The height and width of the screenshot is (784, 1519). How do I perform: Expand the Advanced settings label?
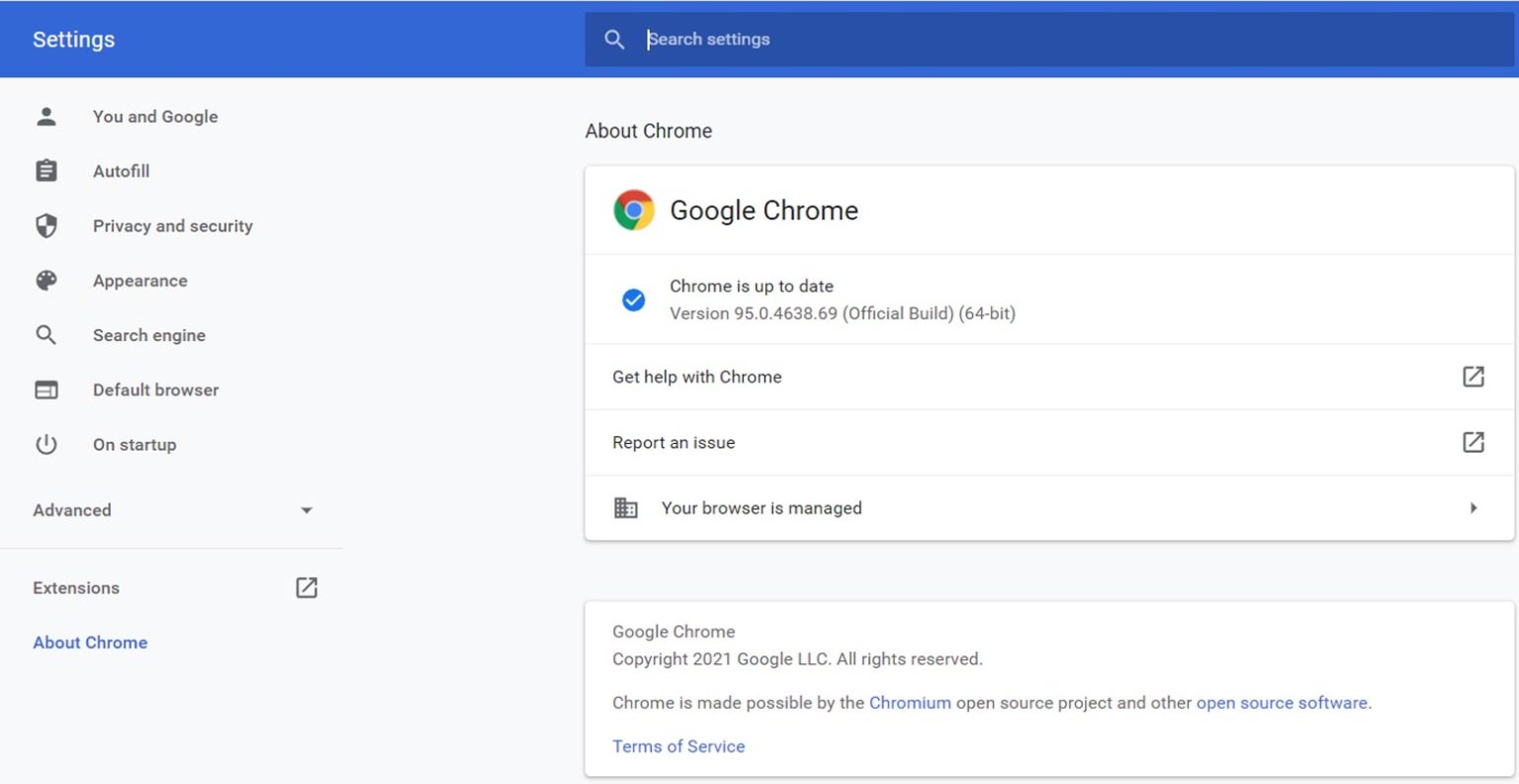coord(72,510)
